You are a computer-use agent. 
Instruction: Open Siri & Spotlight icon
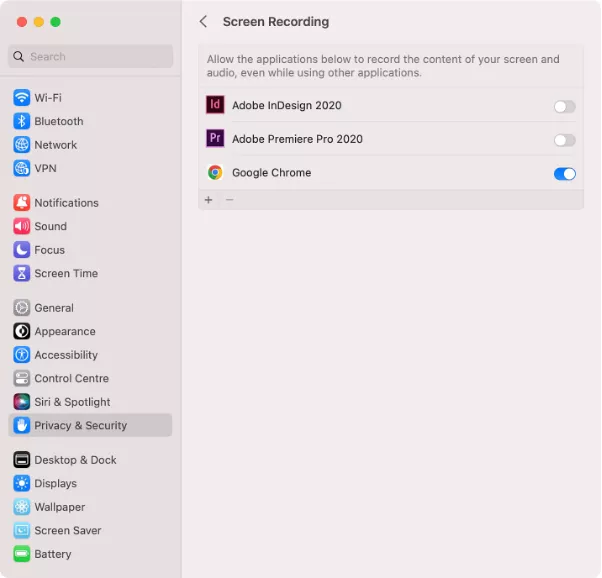pos(21,401)
